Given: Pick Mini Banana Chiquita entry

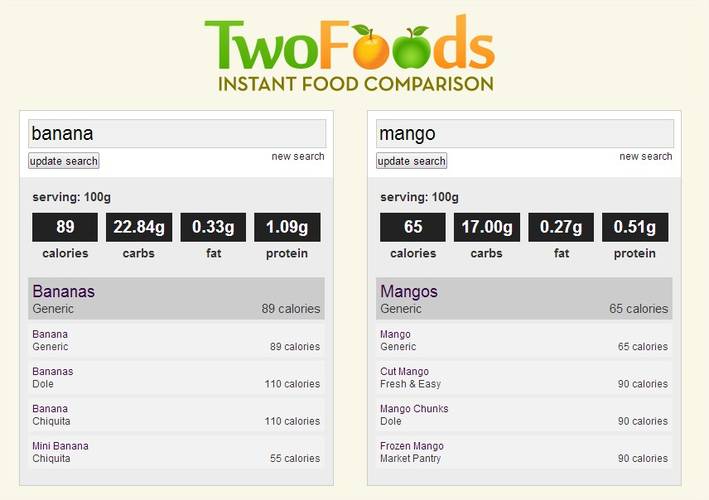Looking at the screenshot, I should [176, 452].
